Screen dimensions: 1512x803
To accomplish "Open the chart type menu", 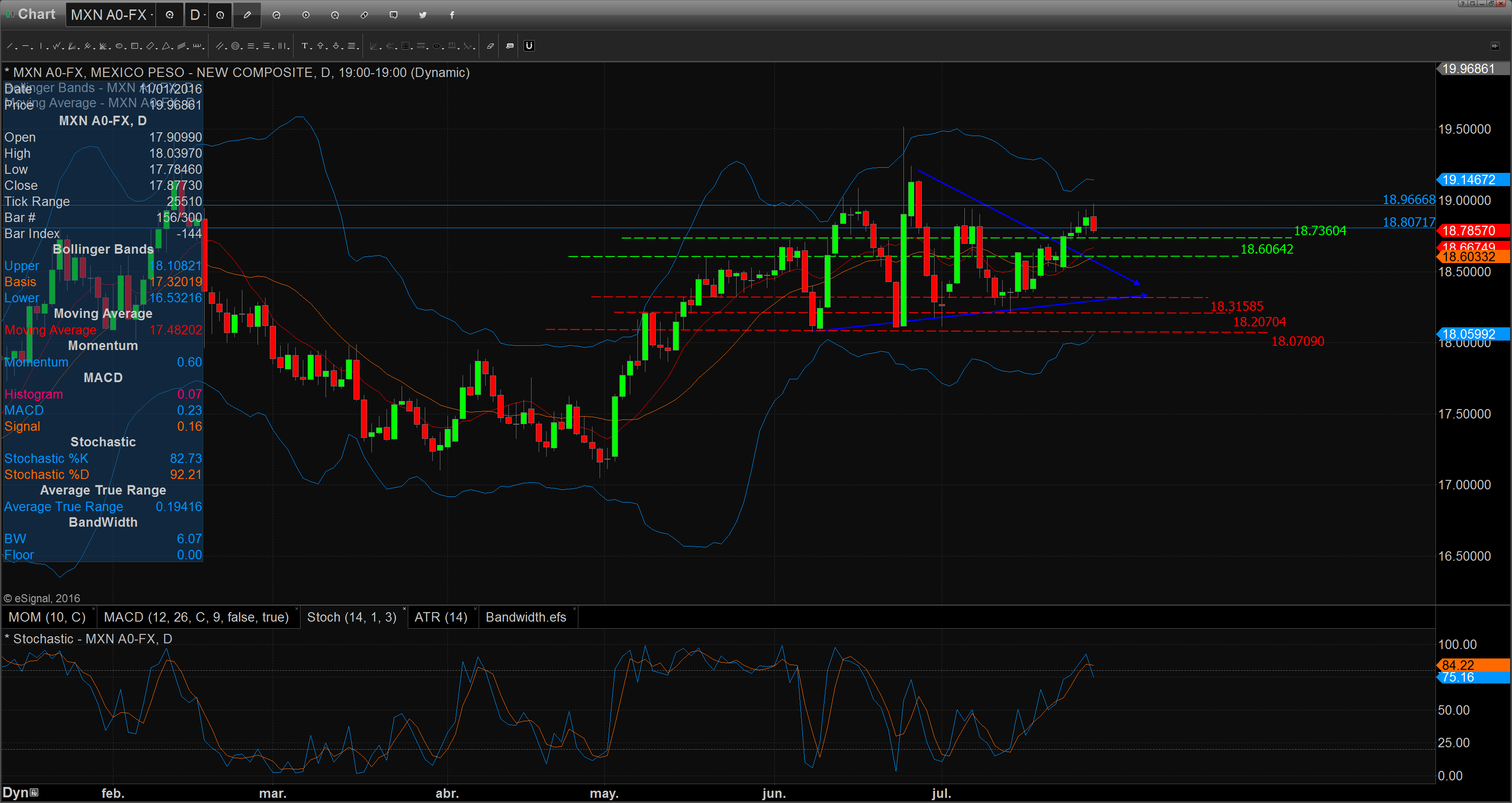I will pos(276,15).
